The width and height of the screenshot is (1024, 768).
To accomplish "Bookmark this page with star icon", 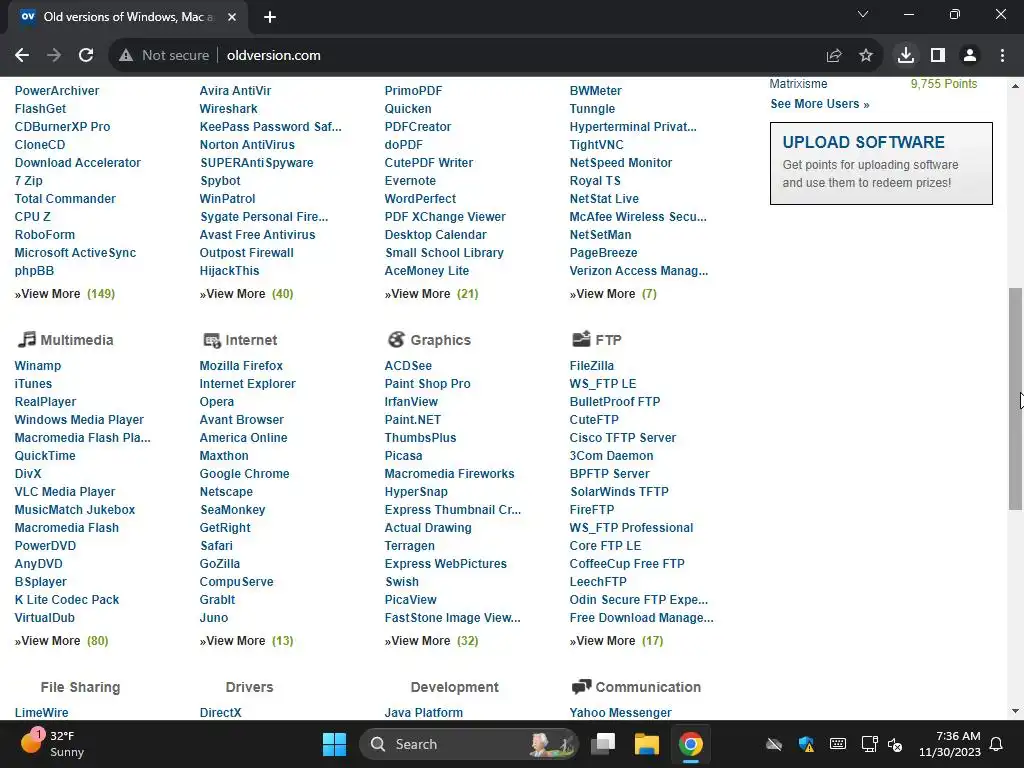I will point(866,56).
